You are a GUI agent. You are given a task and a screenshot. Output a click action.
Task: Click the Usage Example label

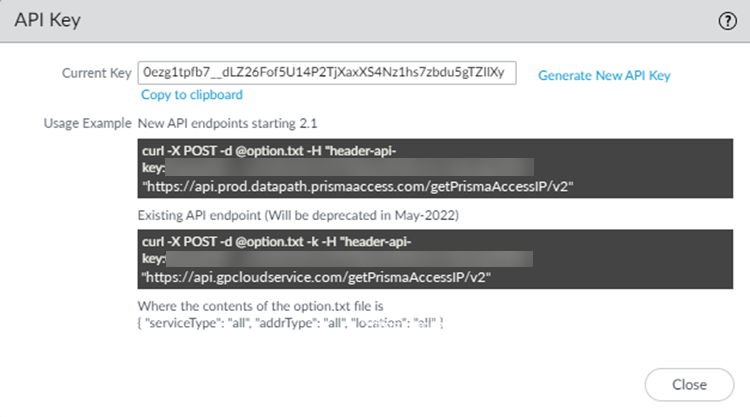click(x=87, y=124)
